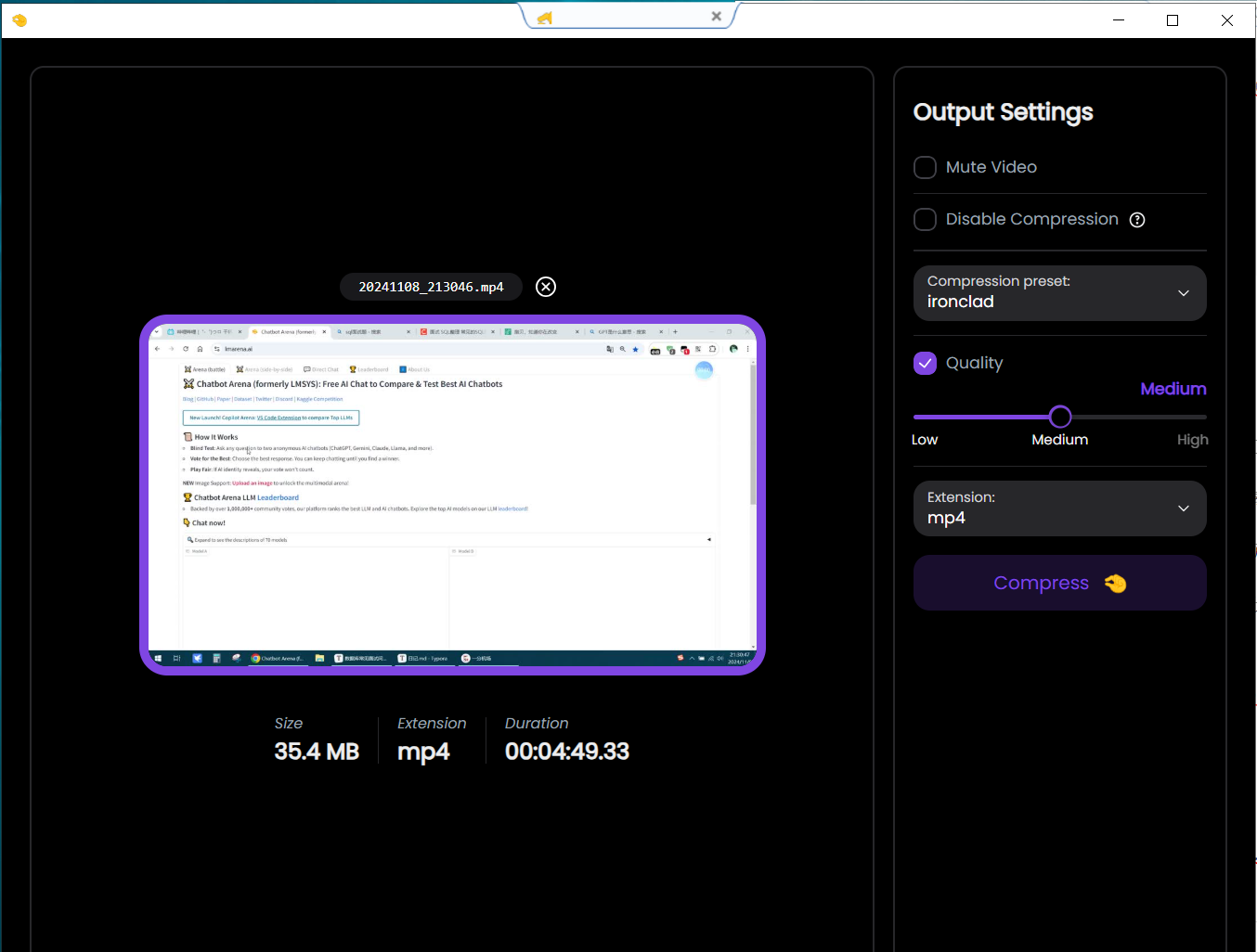Enable the Mute Video checkbox
This screenshot has width=1257, height=952.
click(x=925, y=167)
